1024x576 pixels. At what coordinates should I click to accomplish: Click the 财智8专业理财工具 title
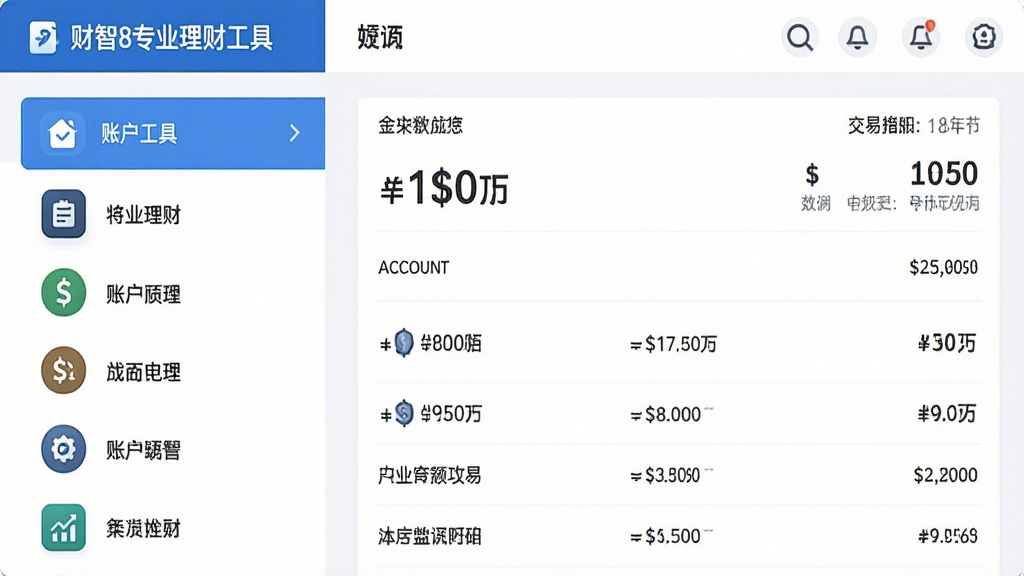(171, 37)
